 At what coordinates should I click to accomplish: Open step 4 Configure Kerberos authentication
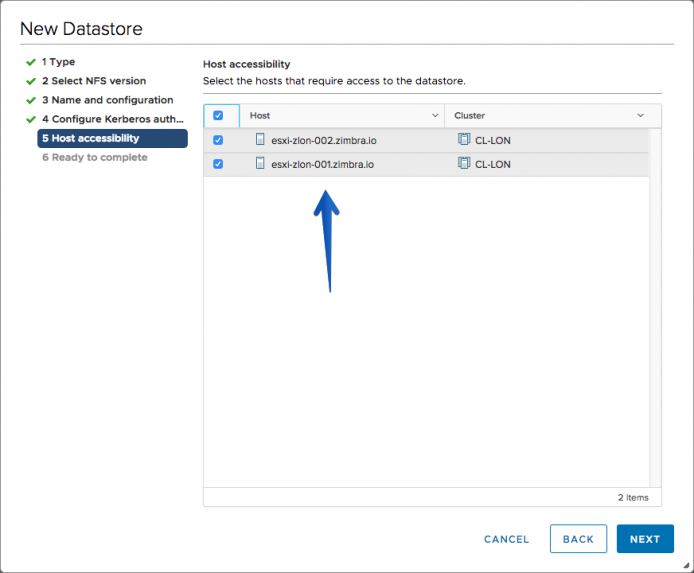tap(113, 119)
